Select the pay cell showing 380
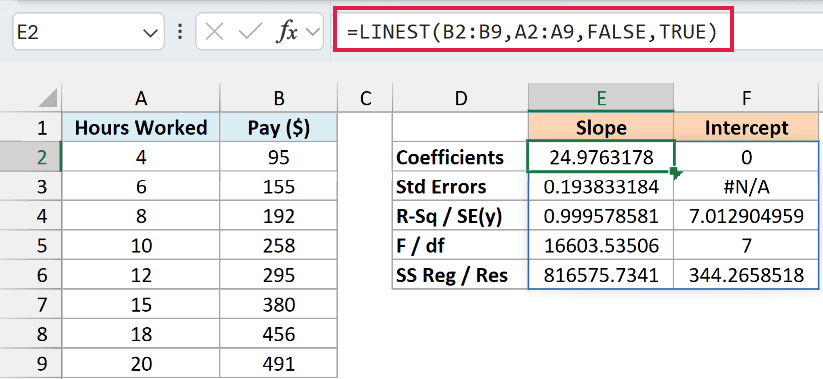Screen dimensions: 823x379 pos(279,304)
